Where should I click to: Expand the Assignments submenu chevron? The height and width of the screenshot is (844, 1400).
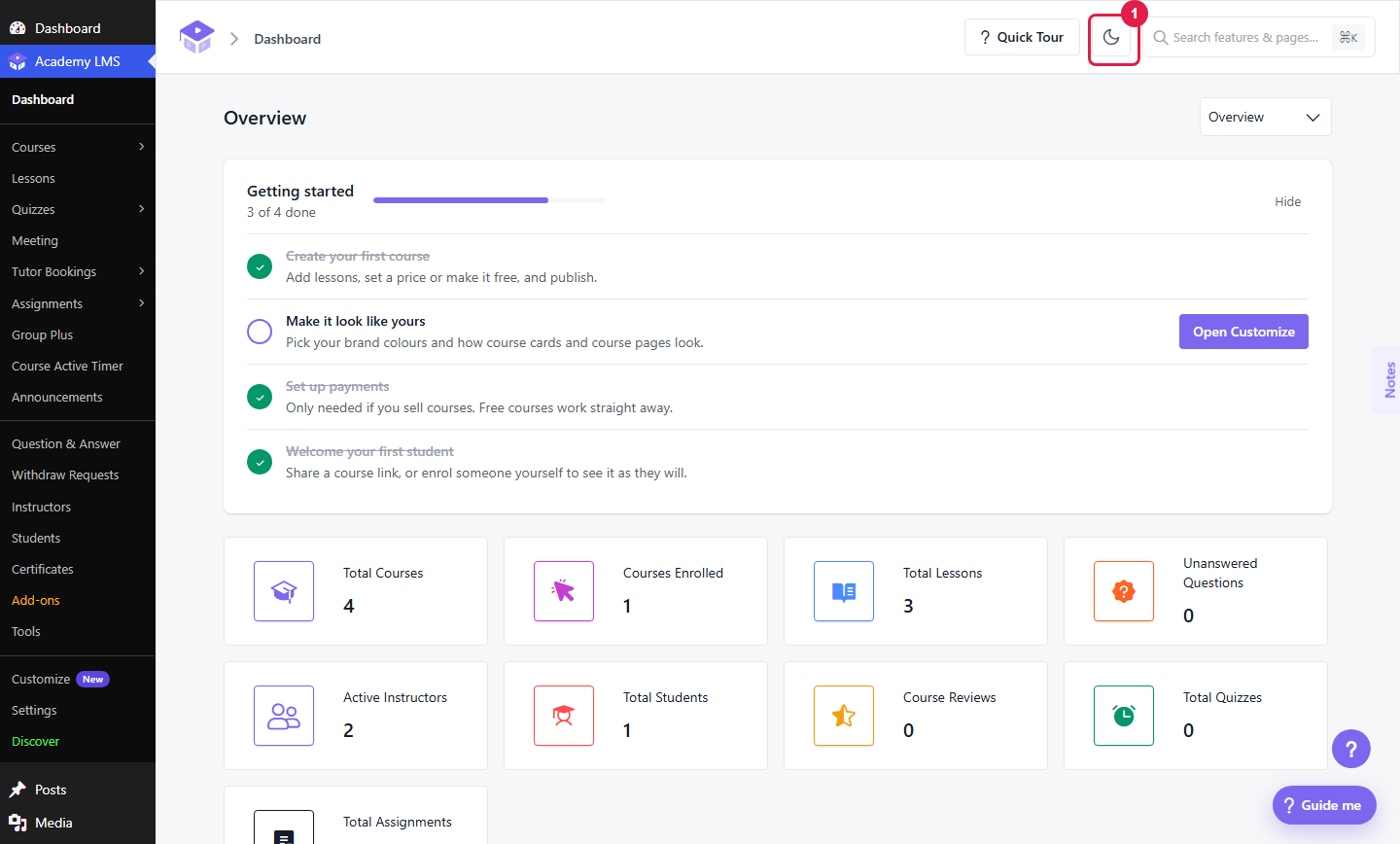(x=142, y=303)
